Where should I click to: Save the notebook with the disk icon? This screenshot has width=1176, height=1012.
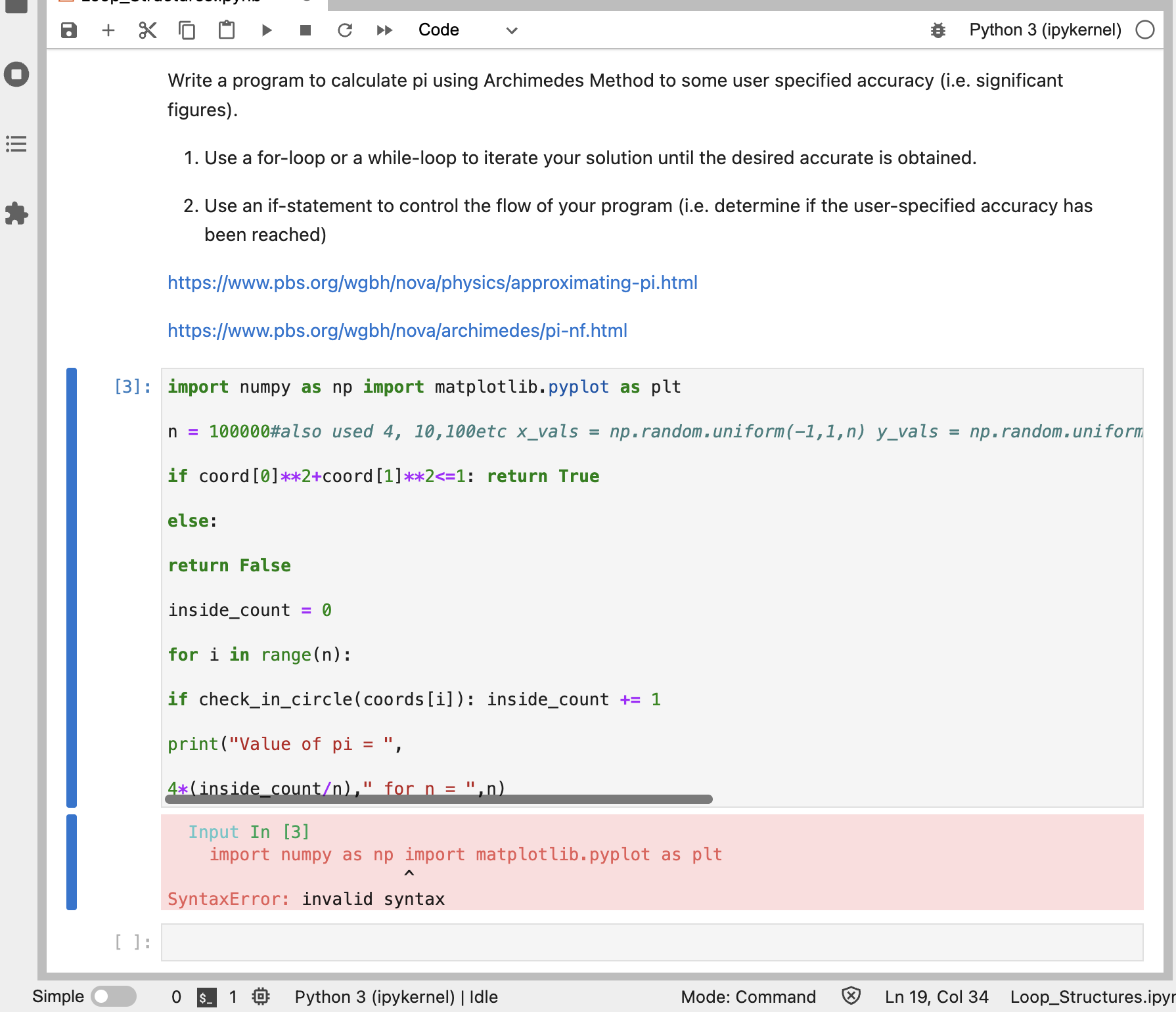(69, 30)
